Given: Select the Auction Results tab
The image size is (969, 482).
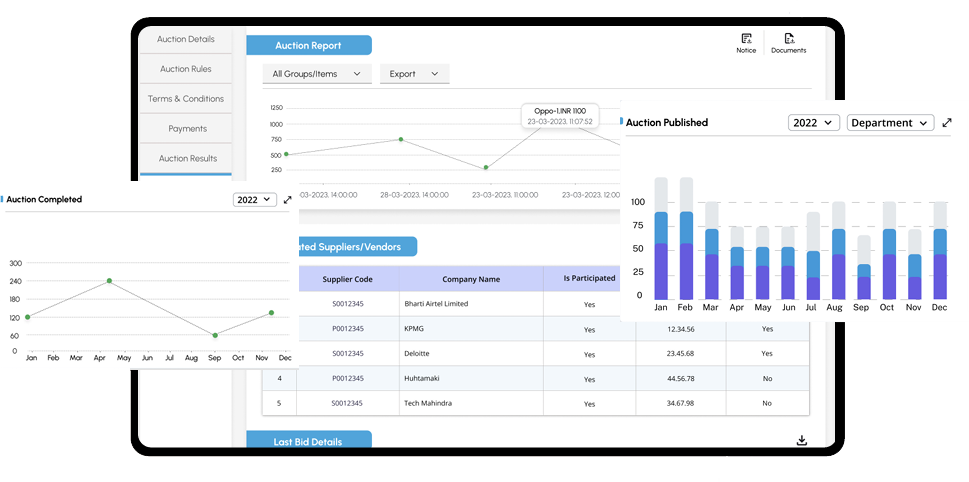Looking at the screenshot, I should tap(185, 158).
